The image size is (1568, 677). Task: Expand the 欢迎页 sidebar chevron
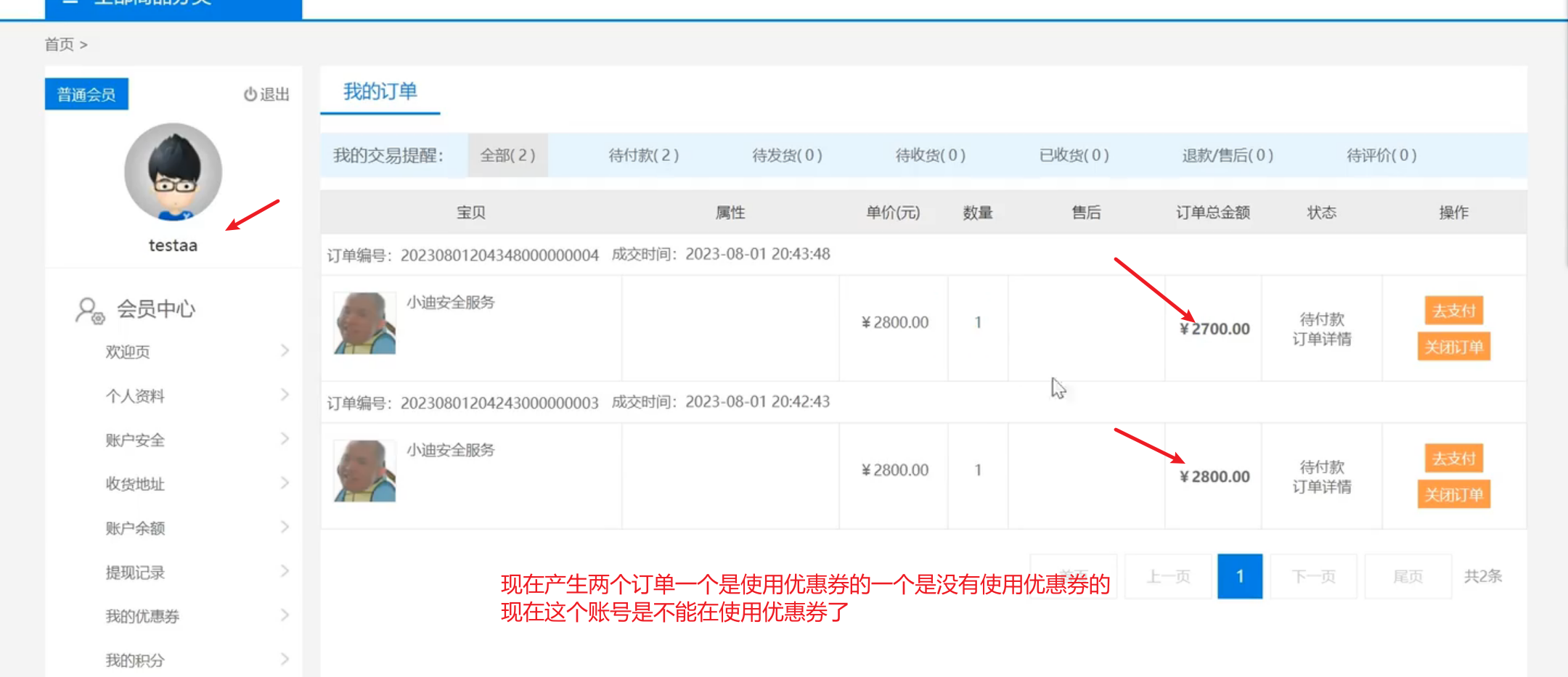pyautogui.click(x=285, y=351)
